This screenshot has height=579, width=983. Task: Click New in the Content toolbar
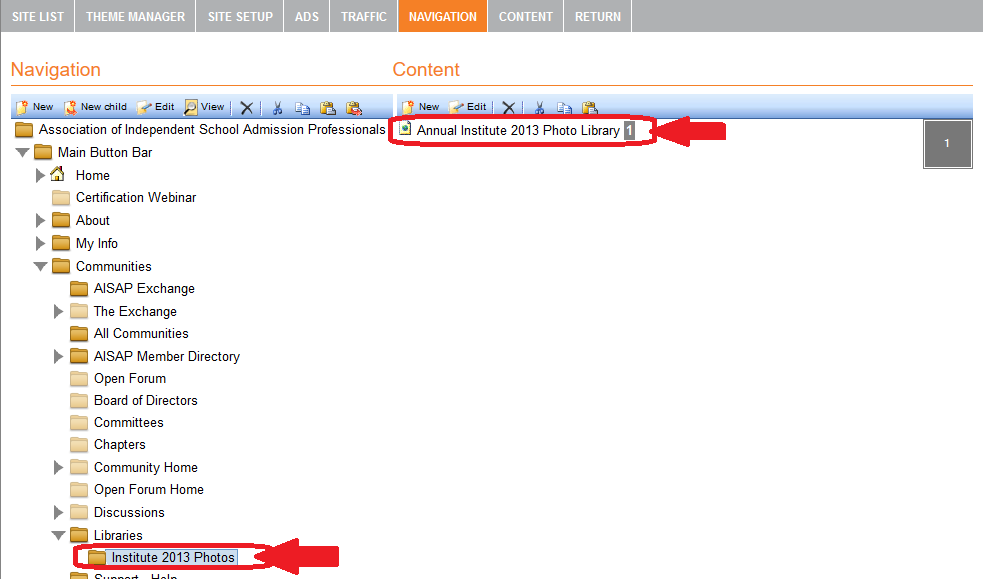(421, 107)
